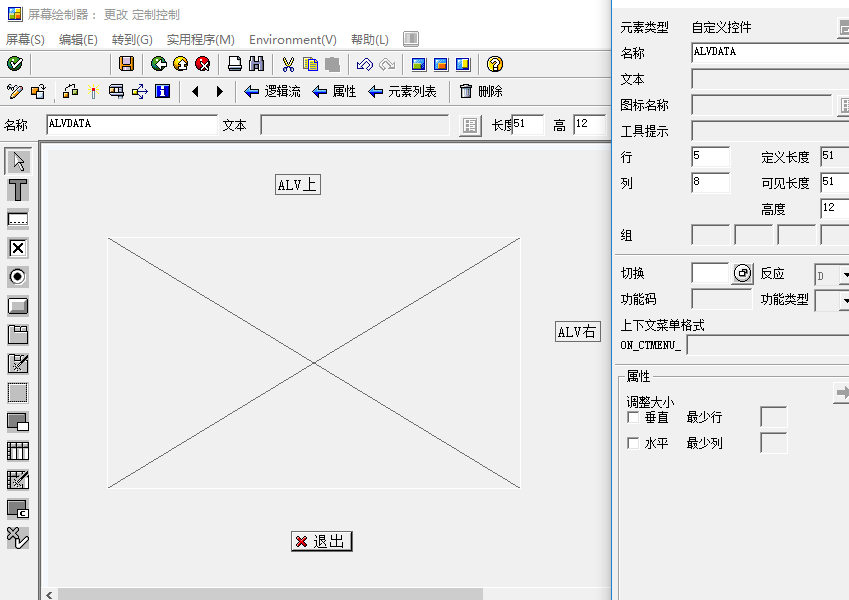This screenshot has width=849, height=600.
Task: Enable the 垂直 resize checkbox
Action: click(632, 418)
